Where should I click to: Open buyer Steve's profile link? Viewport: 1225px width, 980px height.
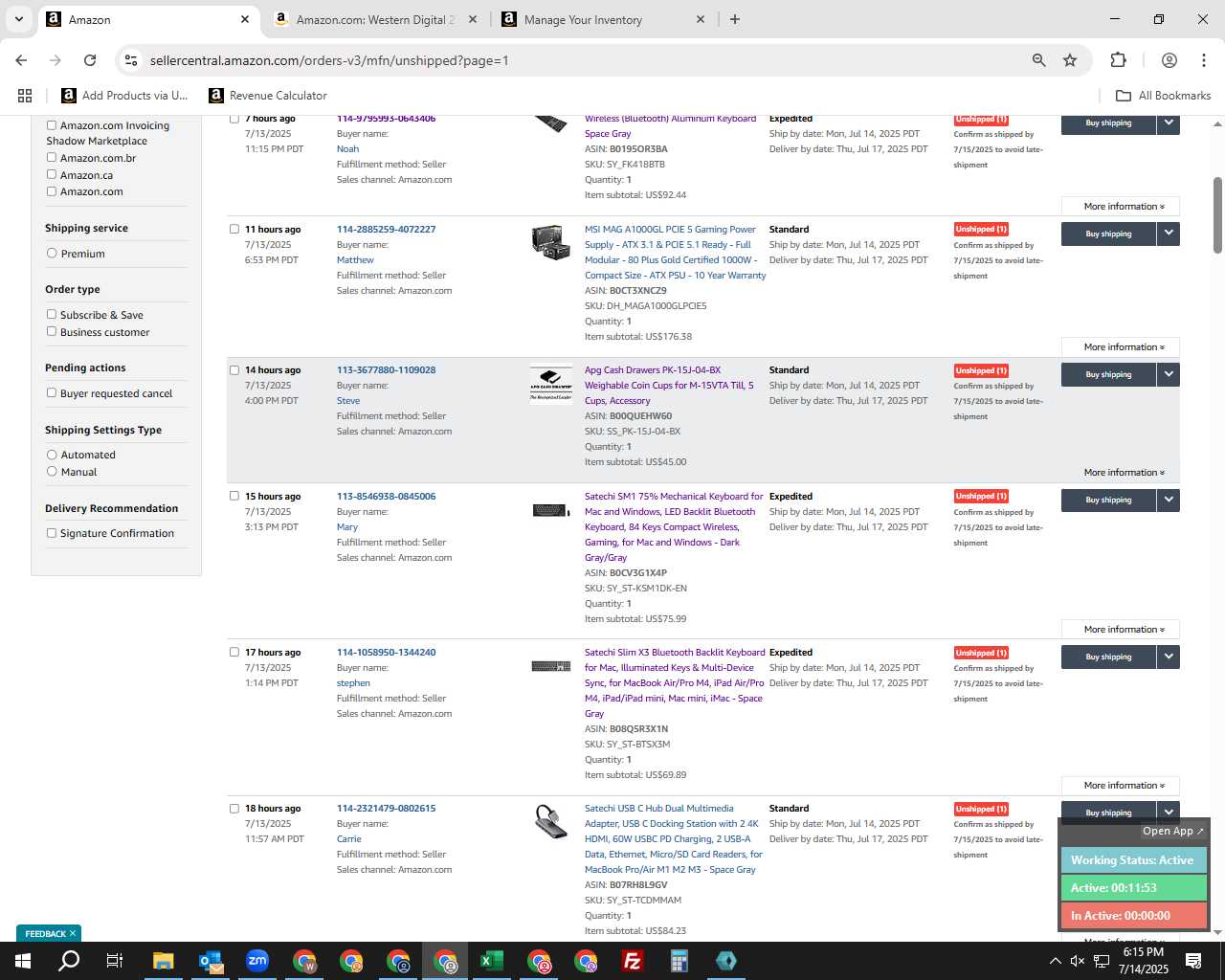pyautogui.click(x=348, y=401)
